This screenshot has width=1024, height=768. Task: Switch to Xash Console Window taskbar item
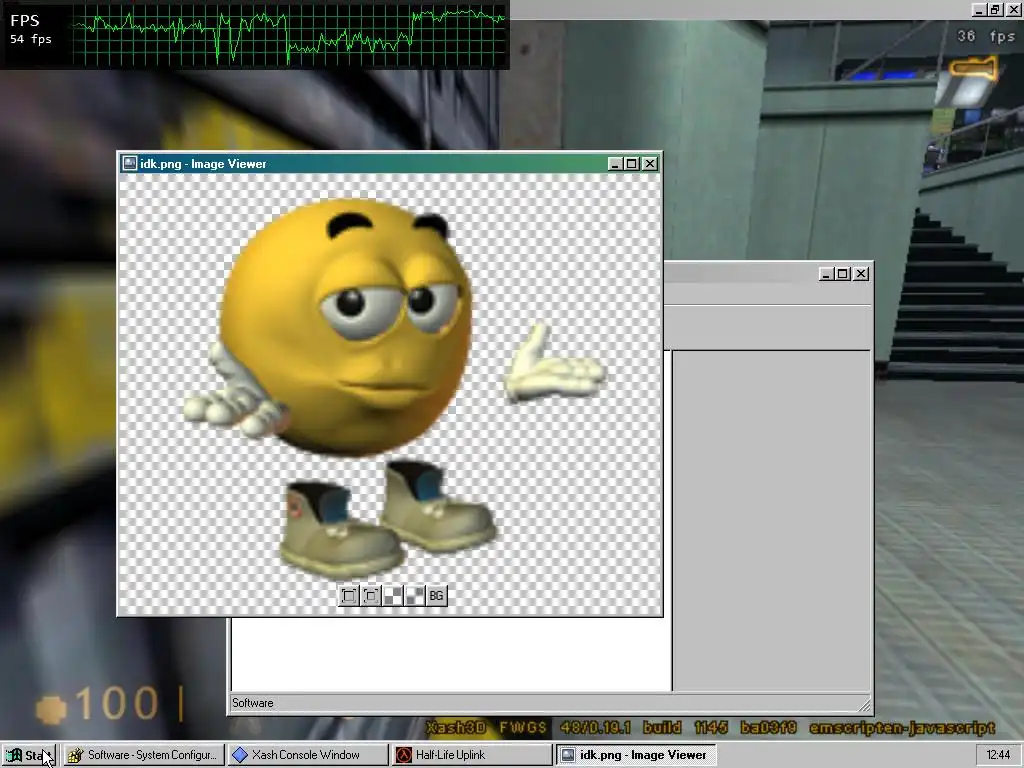(x=308, y=755)
